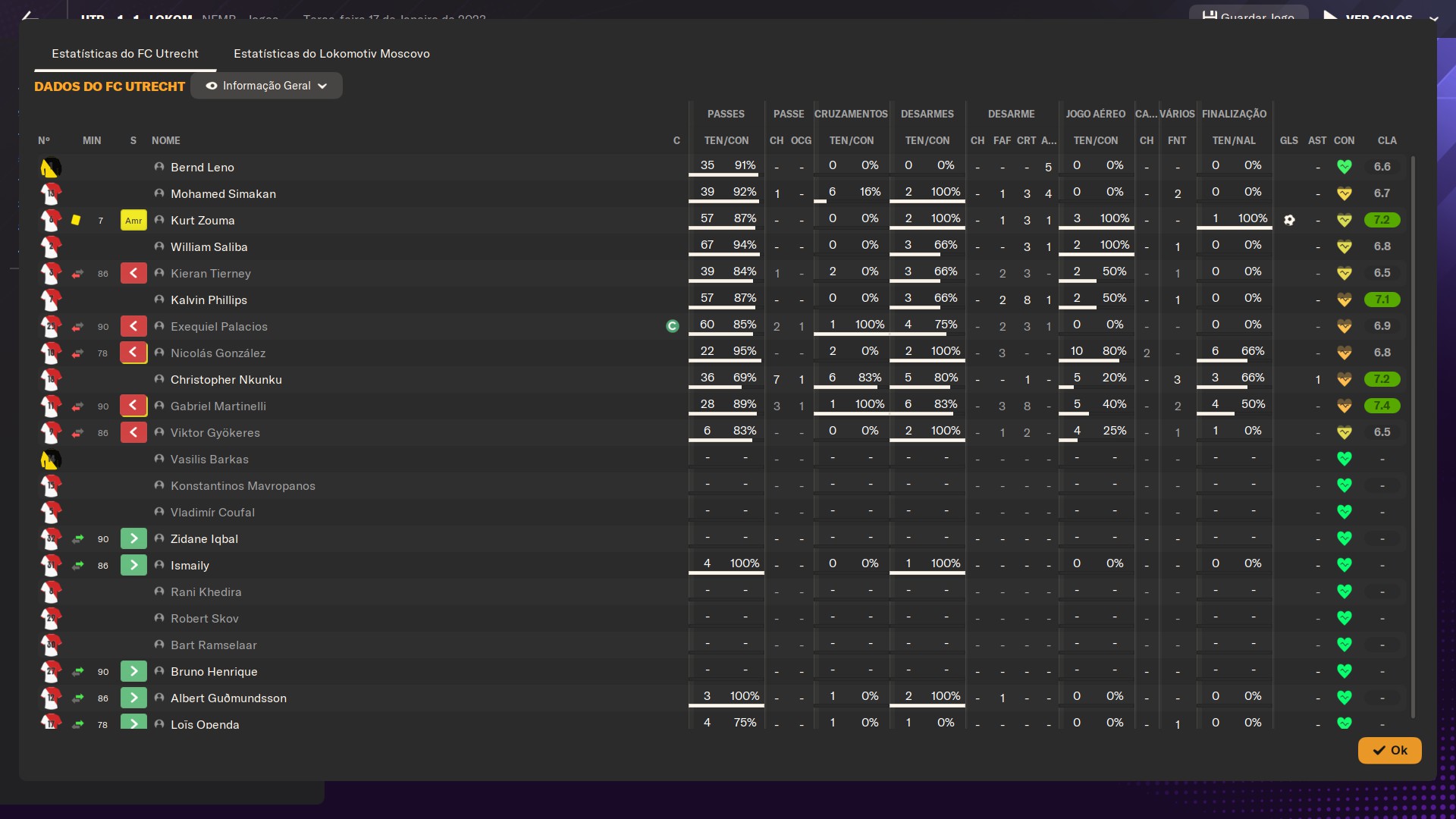Click William Saliba's profile info icon

click(159, 246)
